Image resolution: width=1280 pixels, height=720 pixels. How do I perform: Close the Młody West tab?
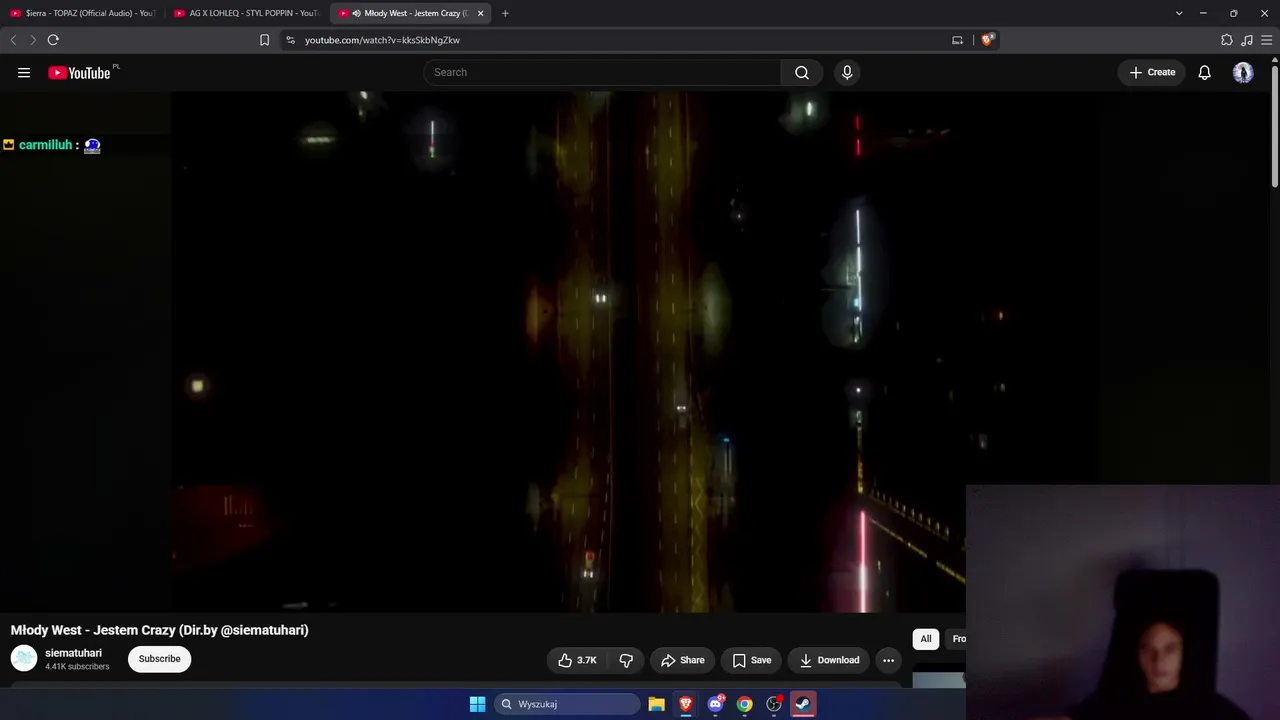(480, 13)
